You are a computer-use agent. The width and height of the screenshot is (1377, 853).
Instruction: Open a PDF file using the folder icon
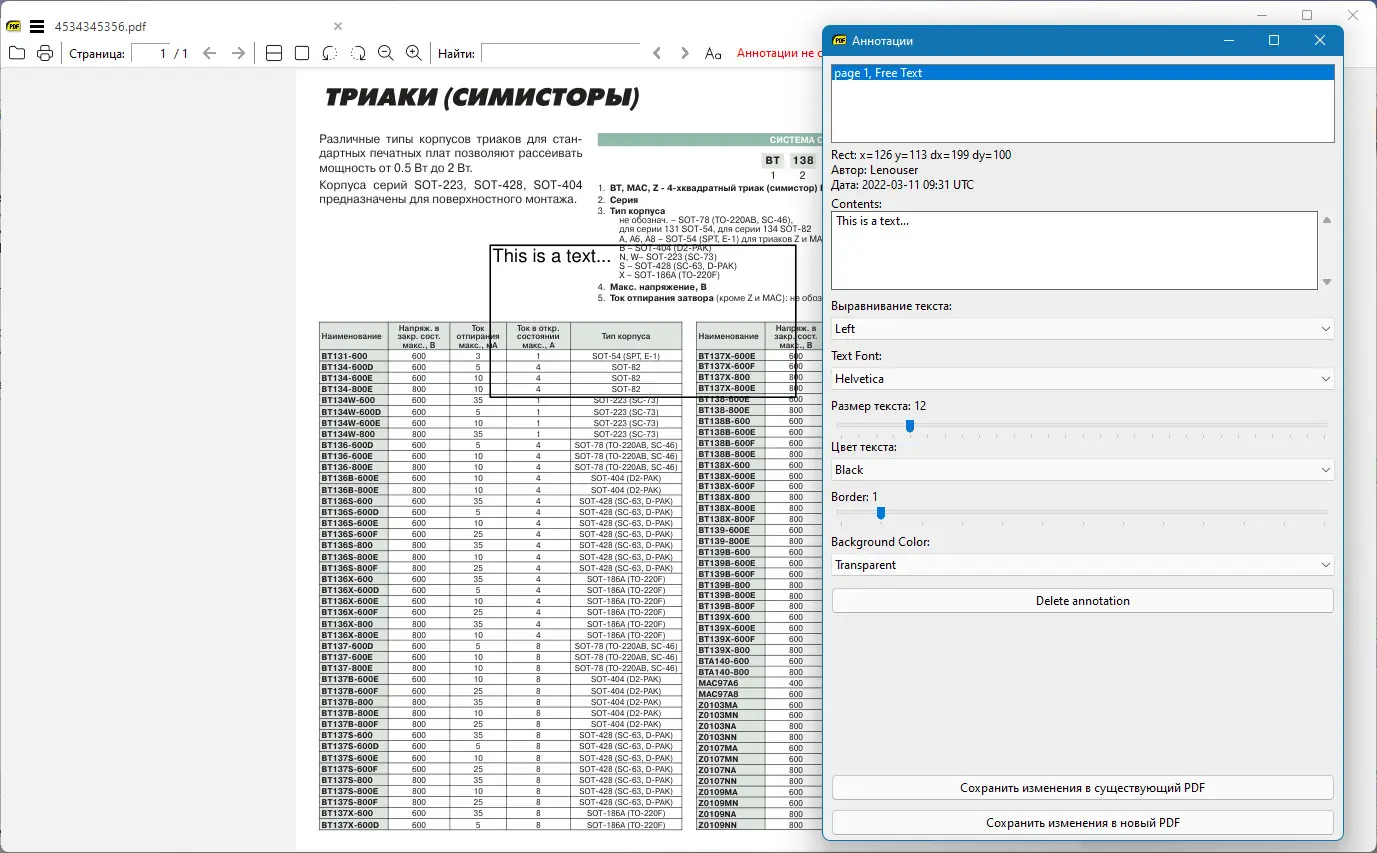16,53
